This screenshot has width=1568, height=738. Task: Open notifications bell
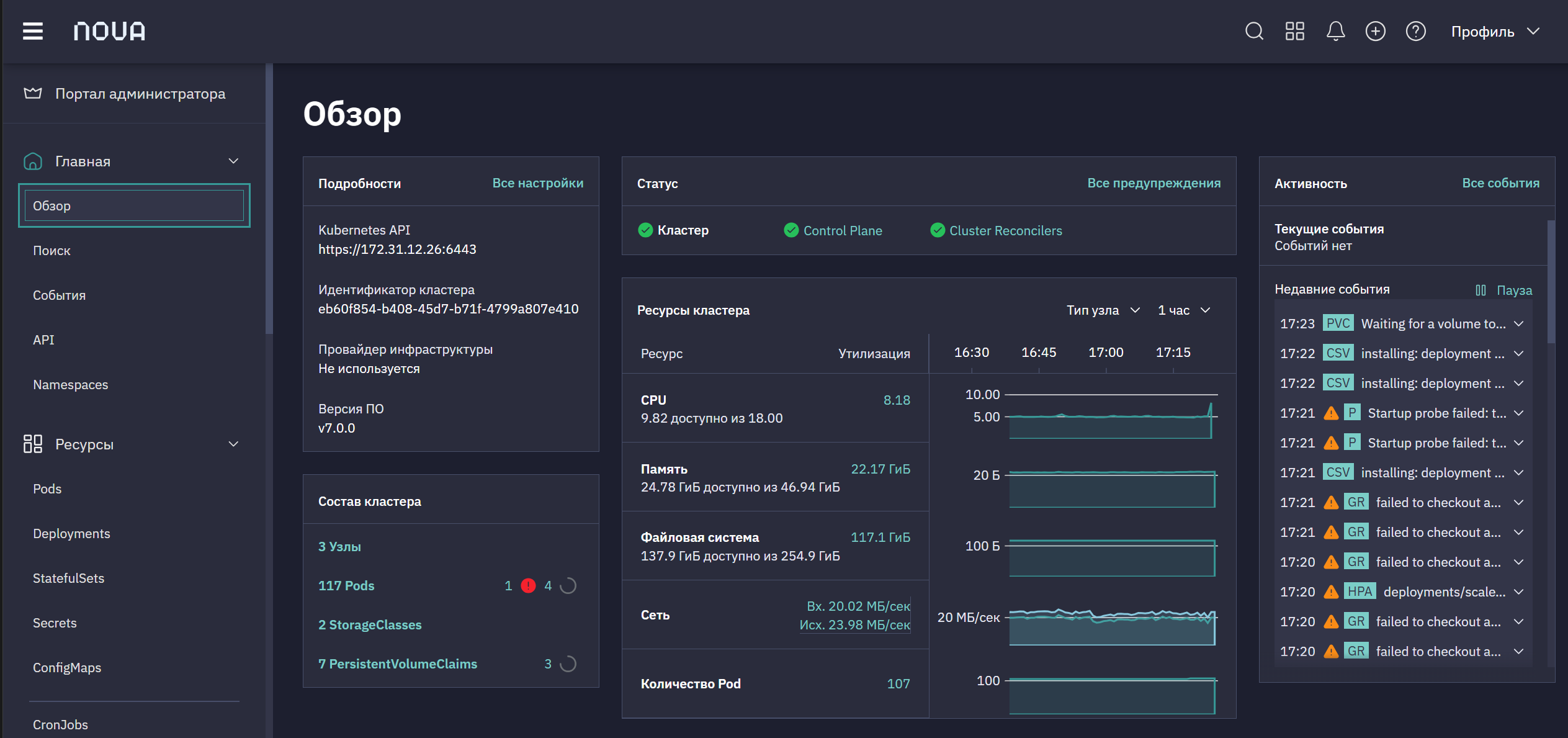pyautogui.click(x=1335, y=31)
